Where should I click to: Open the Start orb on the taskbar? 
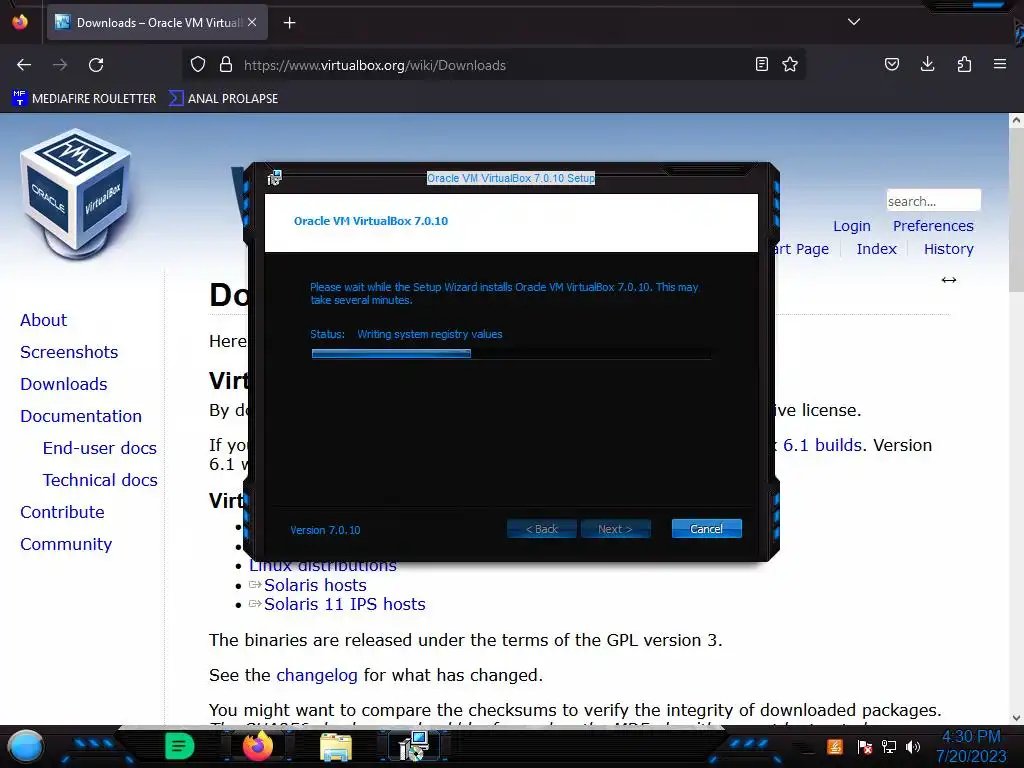(25, 746)
